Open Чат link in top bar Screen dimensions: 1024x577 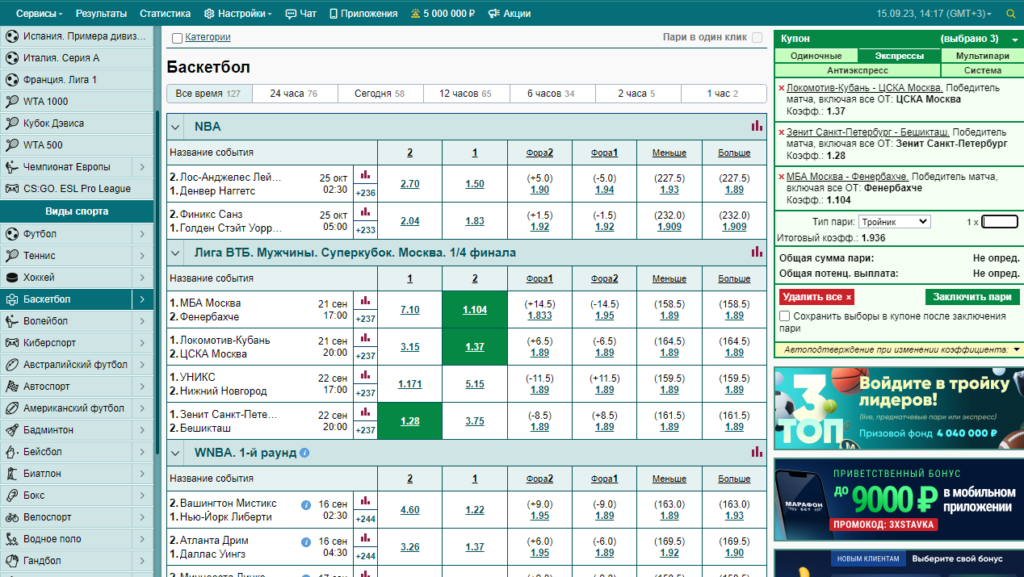(x=301, y=14)
